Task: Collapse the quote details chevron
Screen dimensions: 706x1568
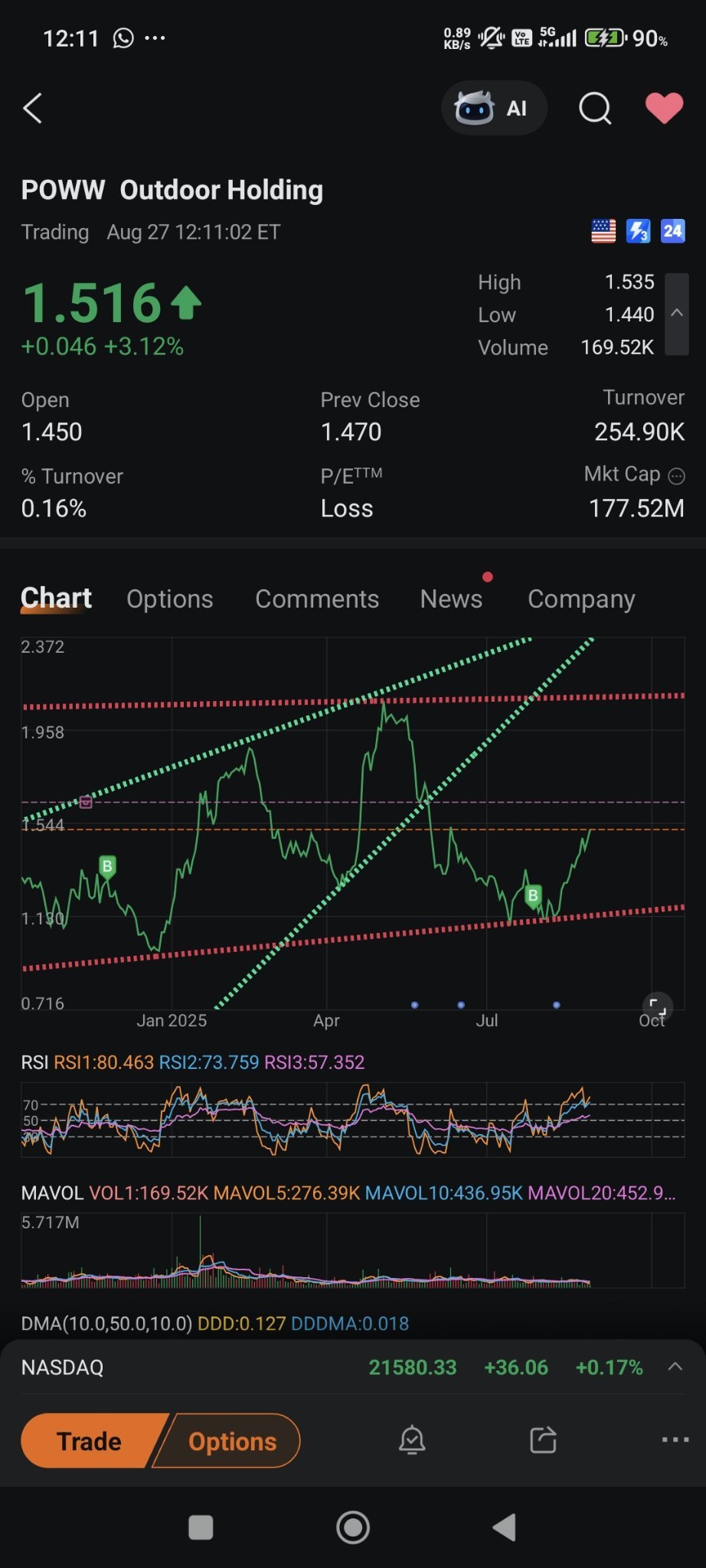Action: click(x=677, y=314)
